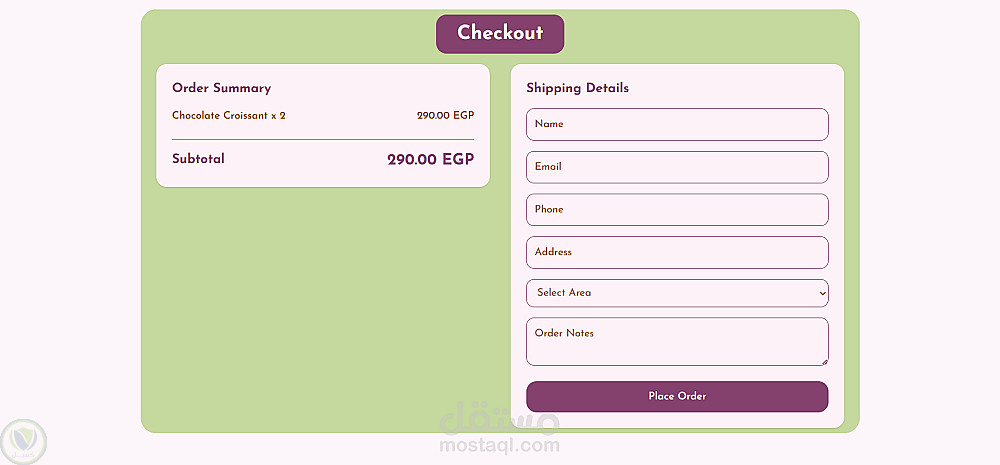Open the Select Area dropdown
Image resolution: width=1000 pixels, height=465 pixels.
pos(676,293)
